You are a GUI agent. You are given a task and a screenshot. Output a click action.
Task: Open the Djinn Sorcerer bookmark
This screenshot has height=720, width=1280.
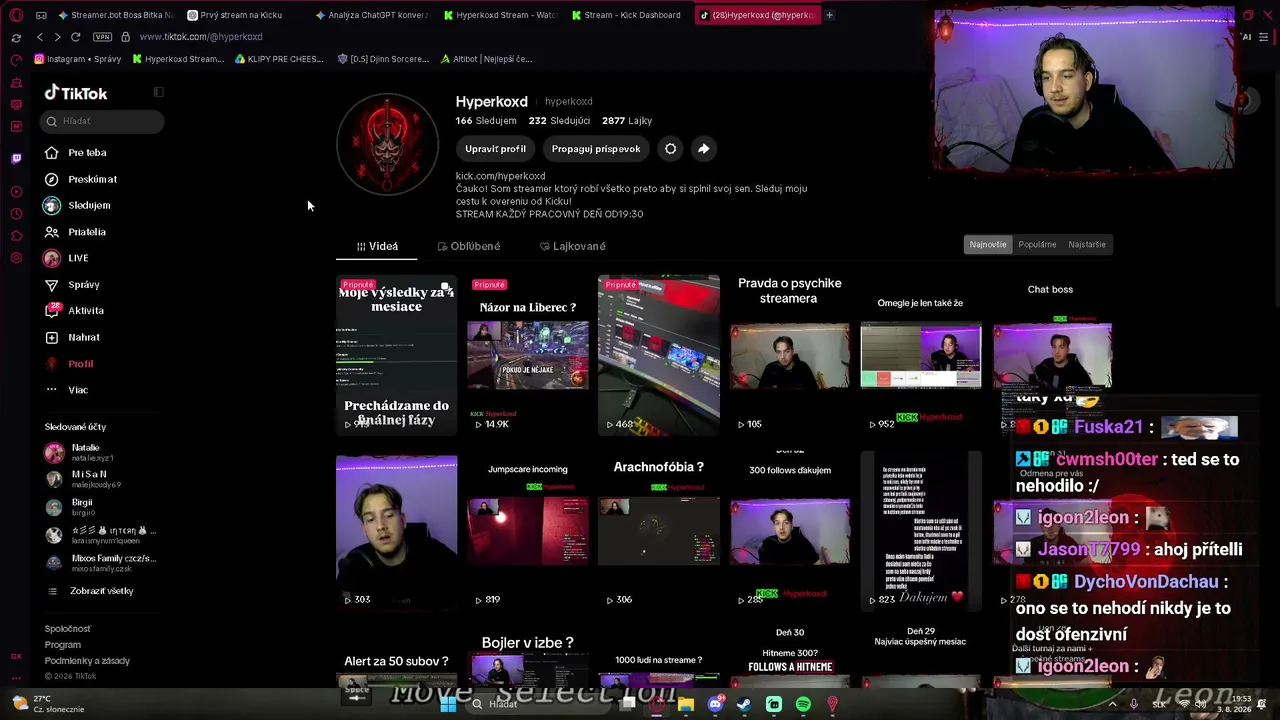point(383,59)
